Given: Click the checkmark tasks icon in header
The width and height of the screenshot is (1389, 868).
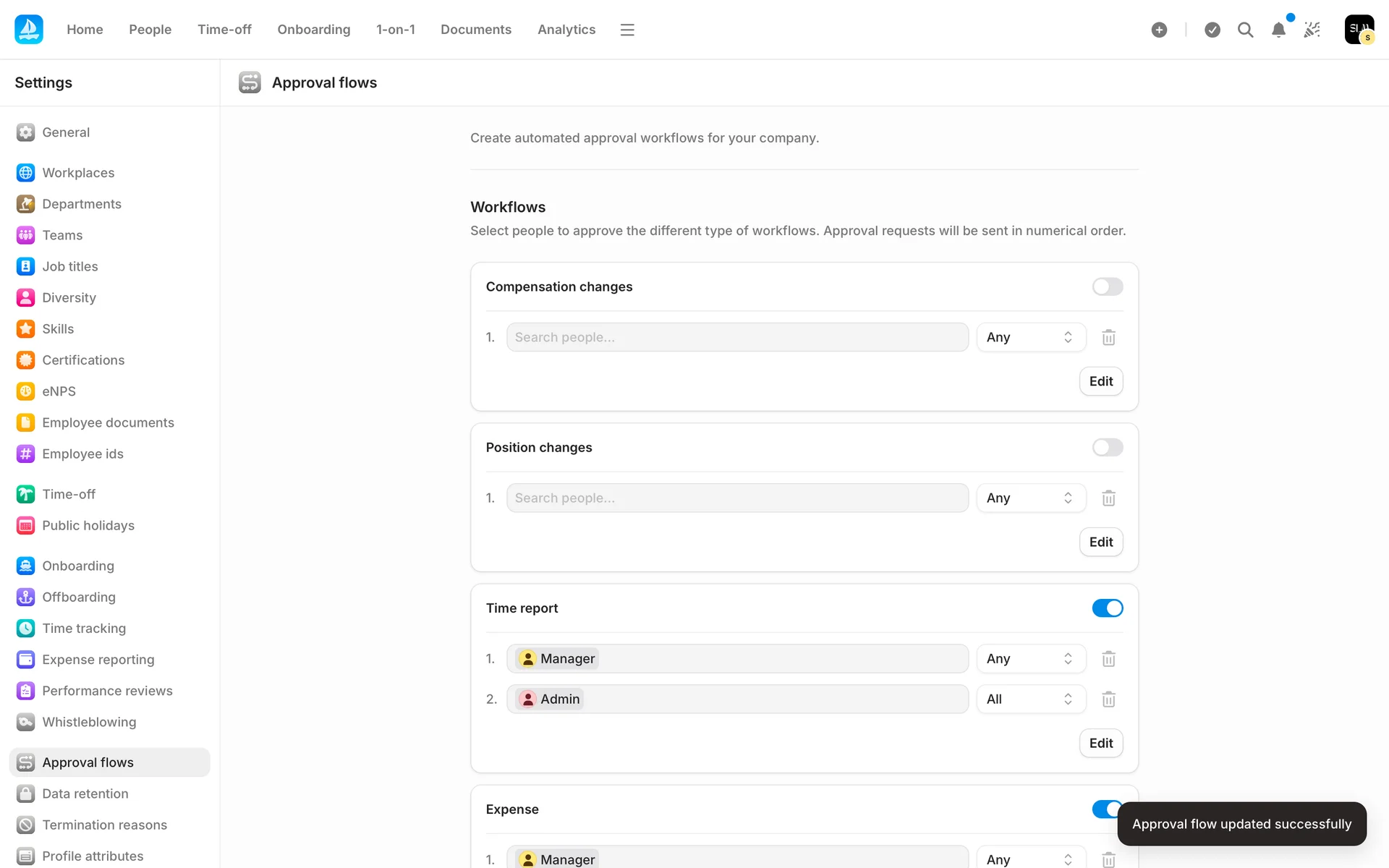Looking at the screenshot, I should click(1212, 30).
